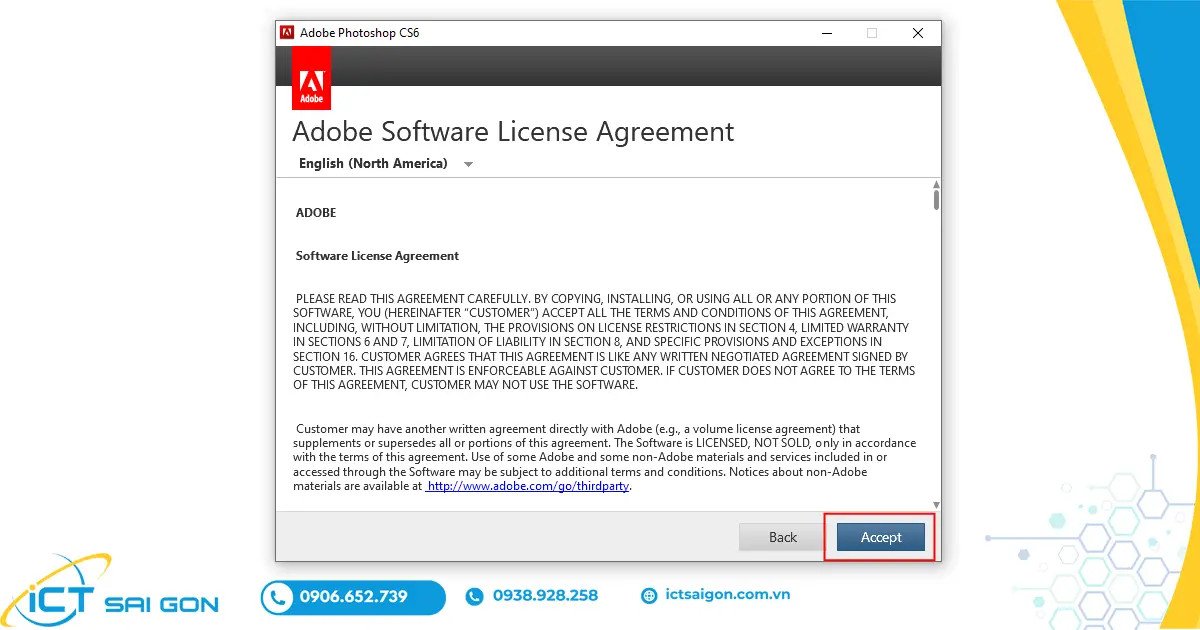The height and width of the screenshot is (630, 1200).
Task: Click the scrollbar thumb
Action: tap(935, 200)
